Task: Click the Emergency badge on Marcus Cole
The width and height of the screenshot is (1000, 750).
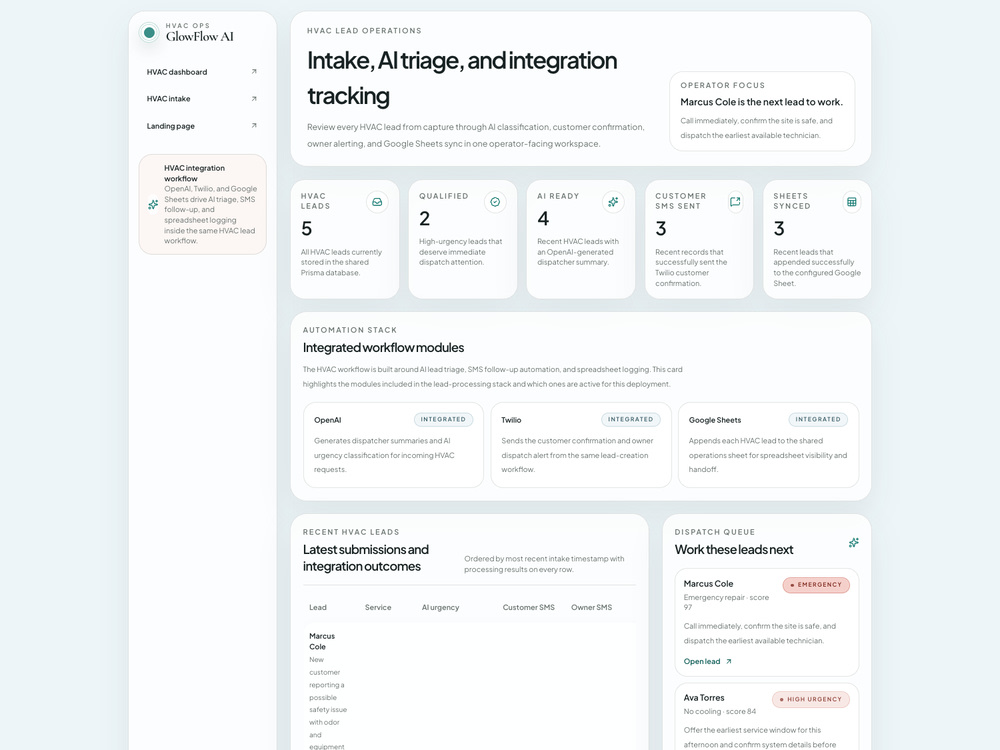Action: coord(816,585)
